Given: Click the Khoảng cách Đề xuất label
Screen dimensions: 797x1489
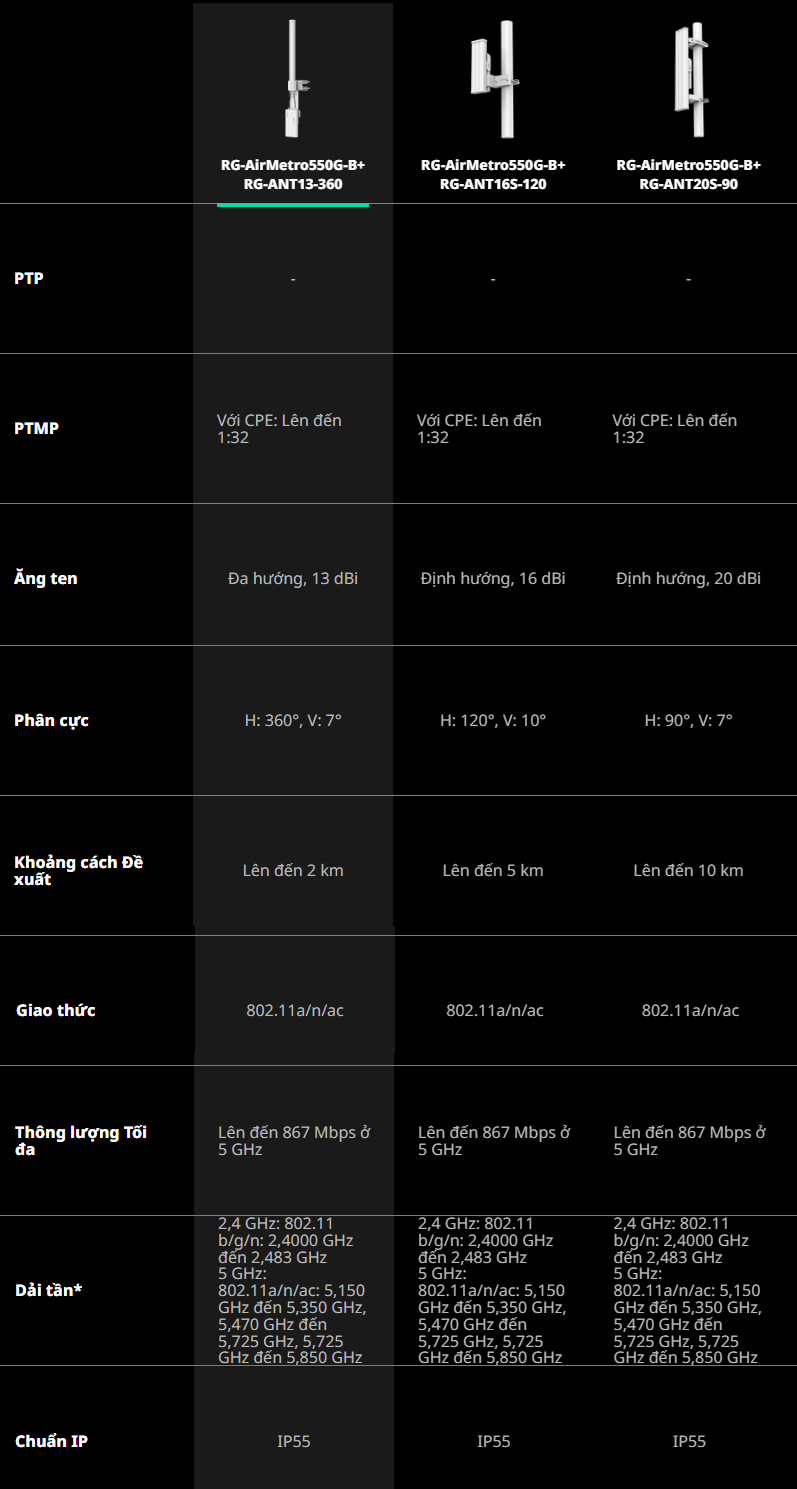Looking at the screenshot, I should 79,870.
